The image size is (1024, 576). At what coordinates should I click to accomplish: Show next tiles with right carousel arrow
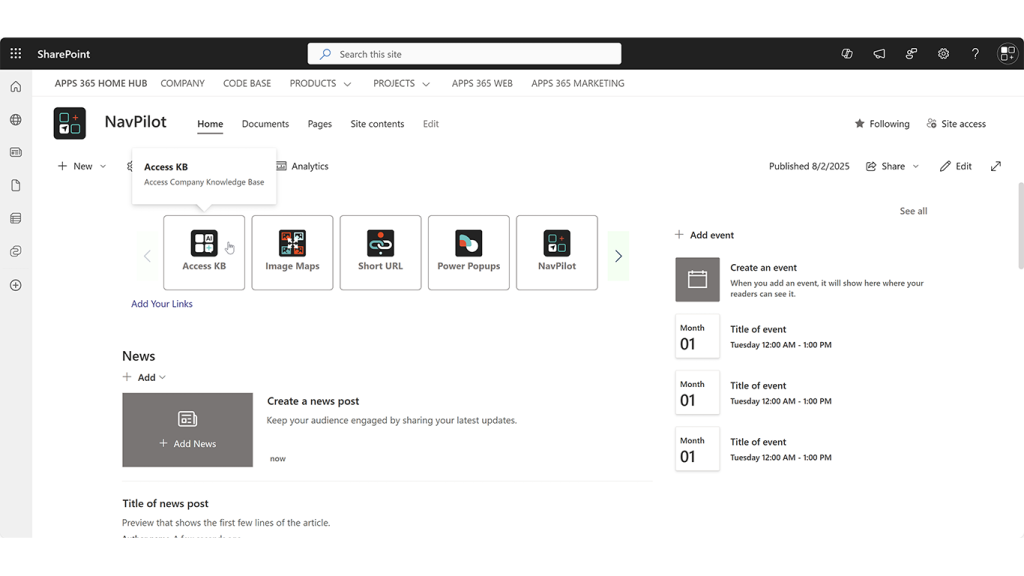(x=618, y=256)
